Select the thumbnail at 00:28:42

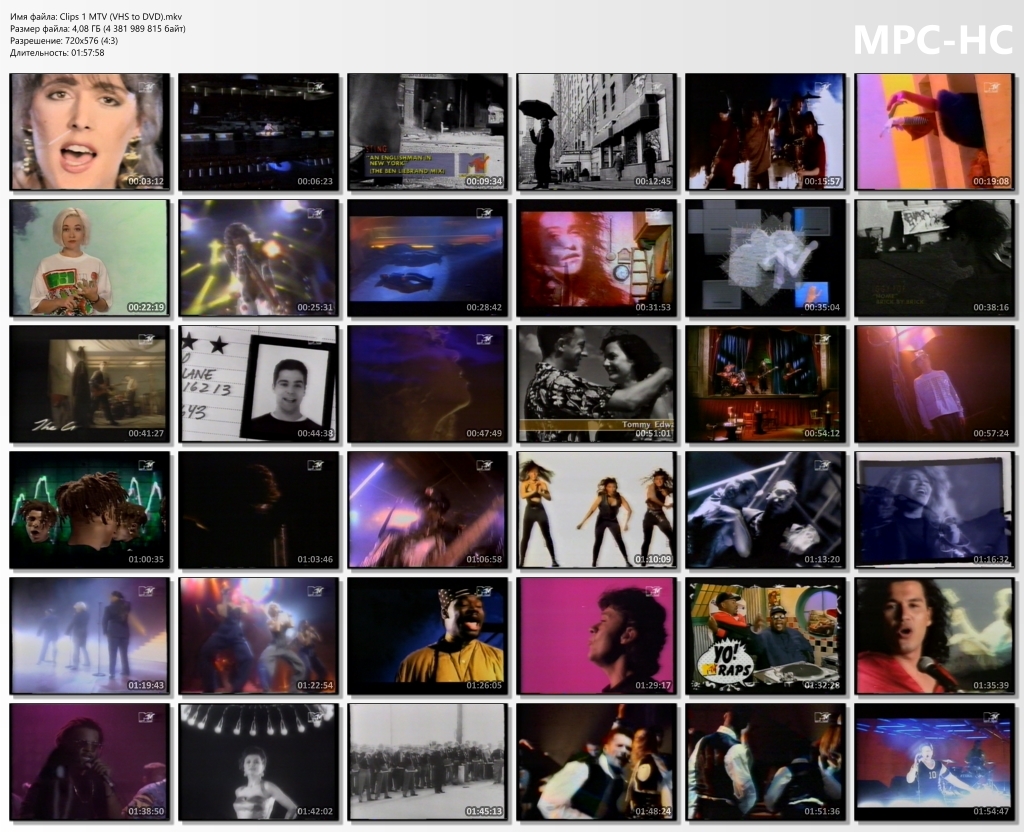click(428, 258)
